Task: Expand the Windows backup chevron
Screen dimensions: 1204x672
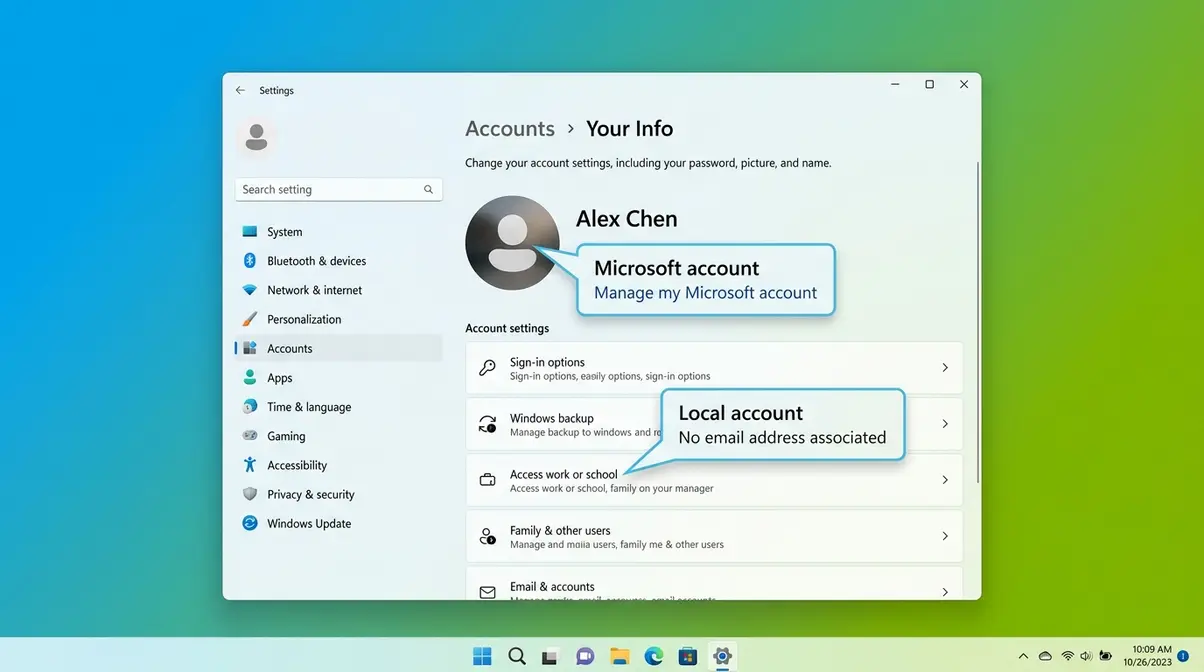Action: 945,424
